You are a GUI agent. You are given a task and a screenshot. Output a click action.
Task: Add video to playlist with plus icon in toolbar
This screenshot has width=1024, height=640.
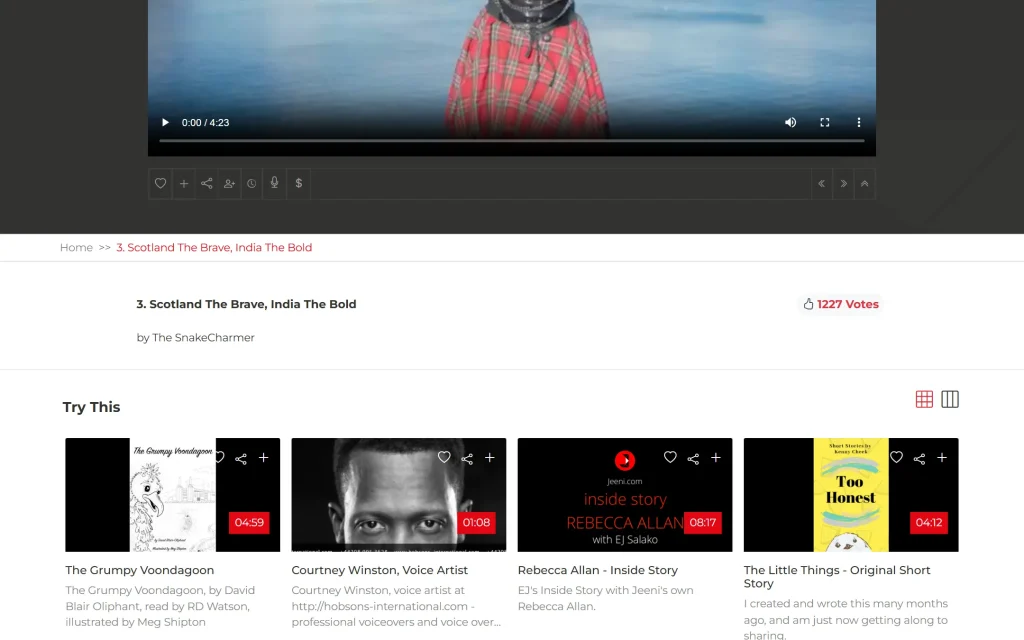(x=184, y=184)
